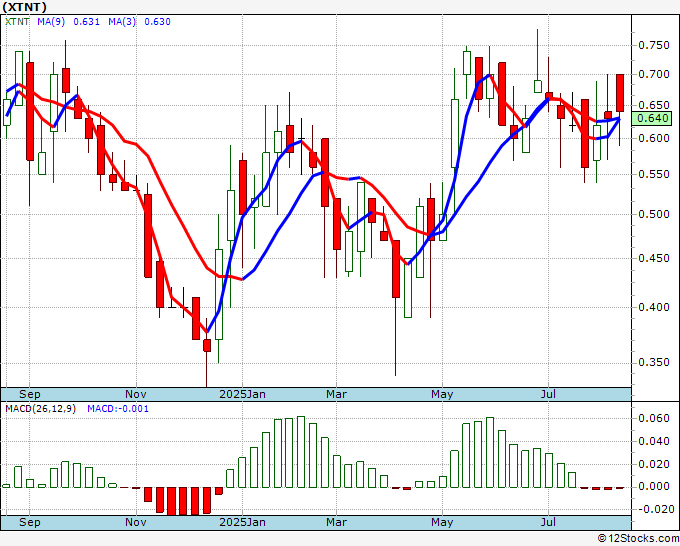Click the (XTNT) chart title
Viewport: 680px width, 546px height.
(x=24, y=7)
